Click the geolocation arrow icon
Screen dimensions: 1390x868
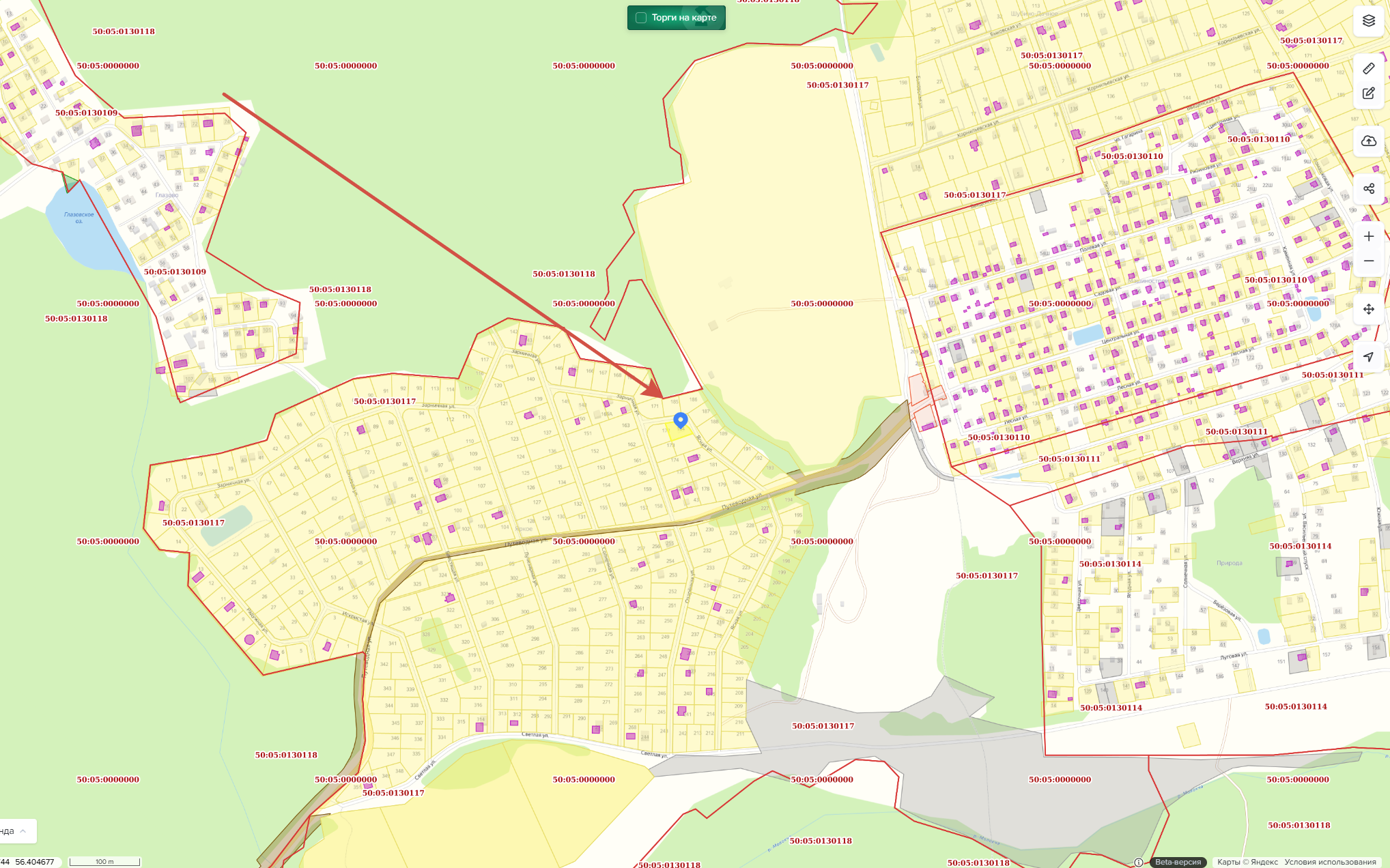1368,357
